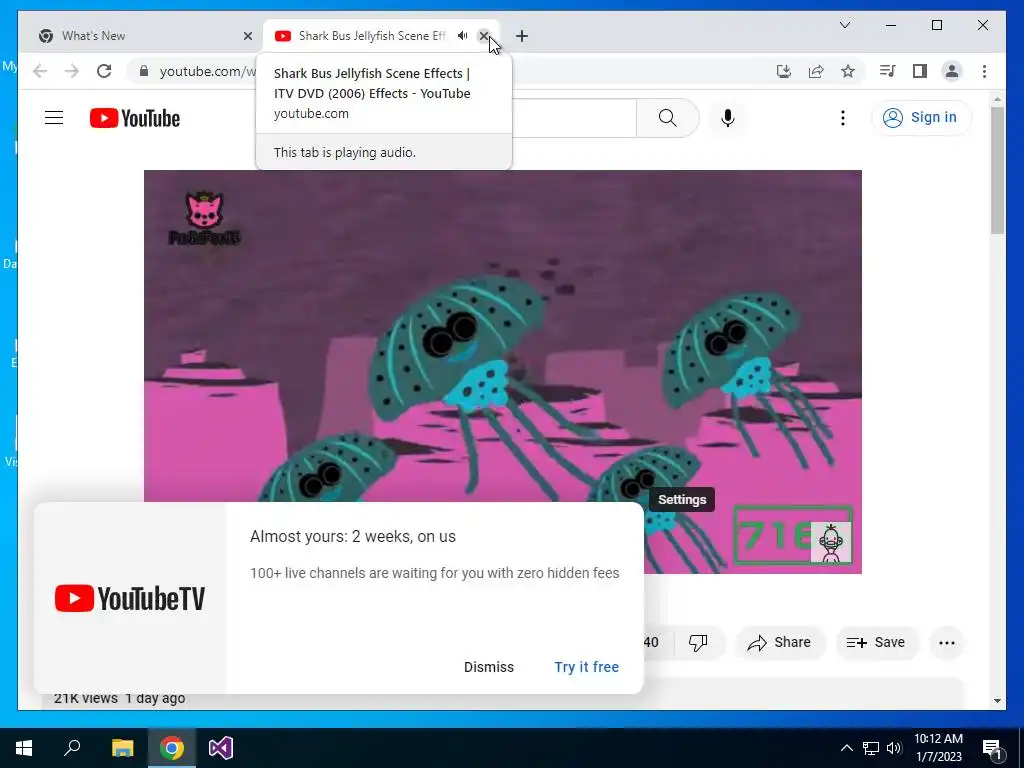Close the What's New tab
The image size is (1024, 768).
(248, 36)
